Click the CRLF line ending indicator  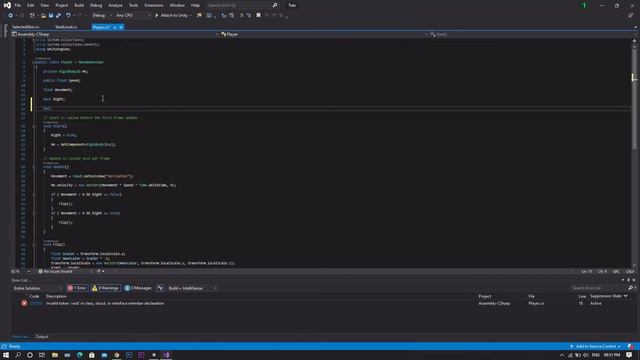click(x=630, y=271)
